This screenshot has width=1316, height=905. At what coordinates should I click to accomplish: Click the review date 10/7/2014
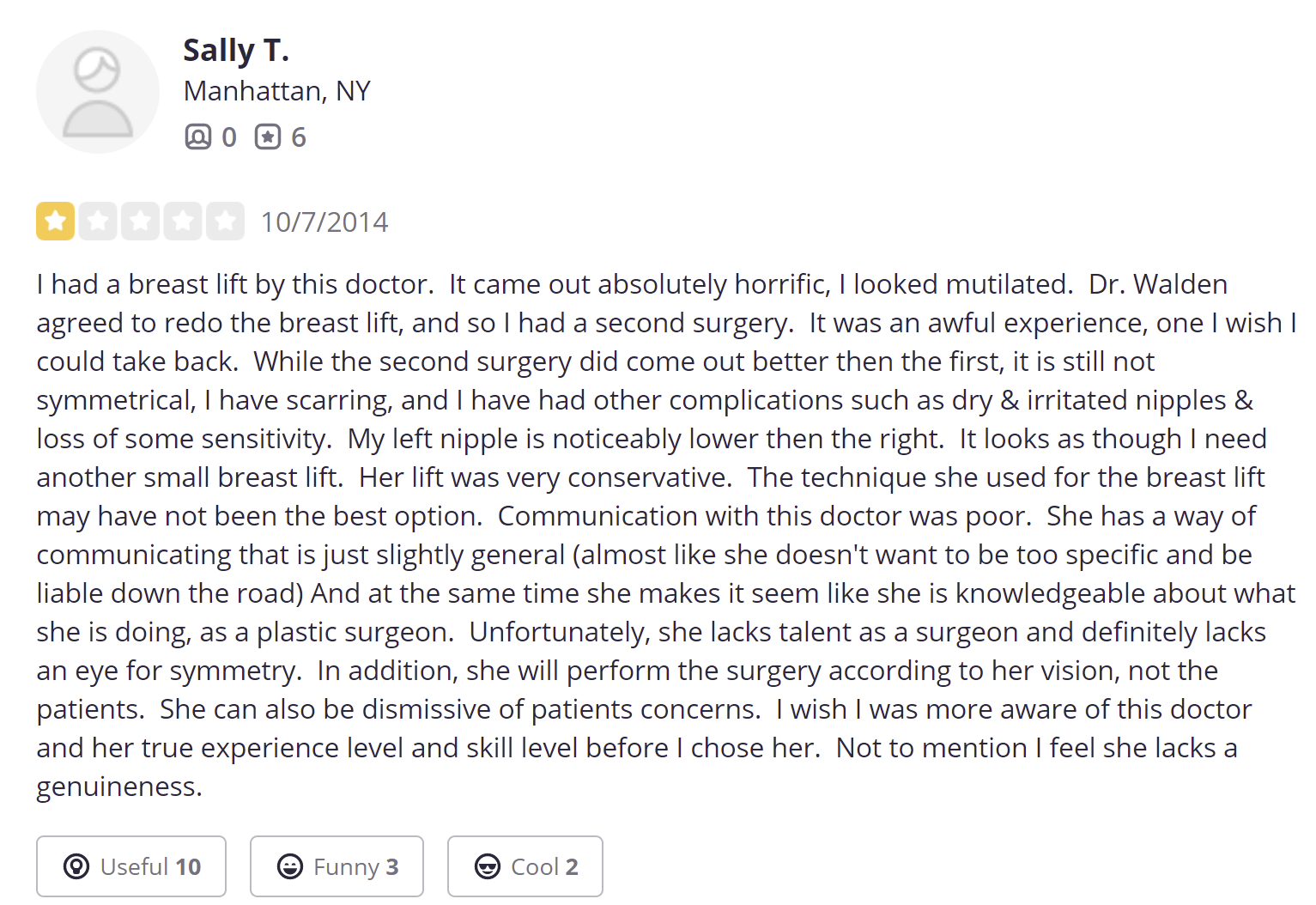coord(324,222)
